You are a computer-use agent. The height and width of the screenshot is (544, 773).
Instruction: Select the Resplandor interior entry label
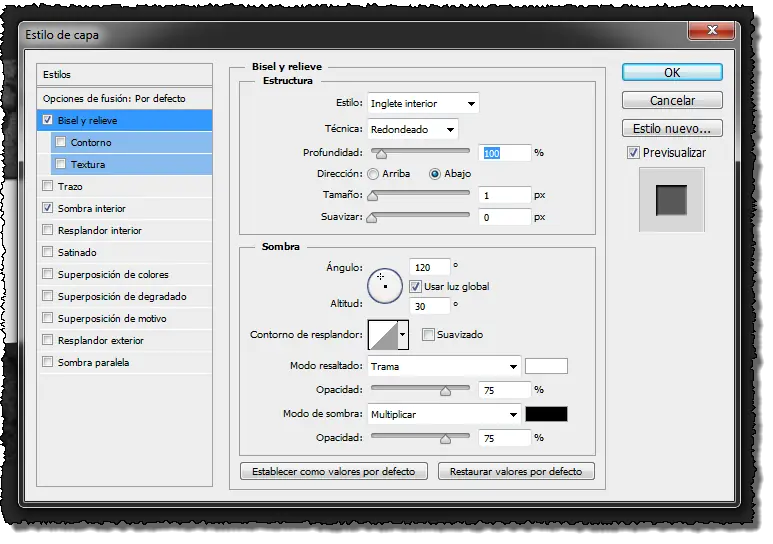[100, 230]
